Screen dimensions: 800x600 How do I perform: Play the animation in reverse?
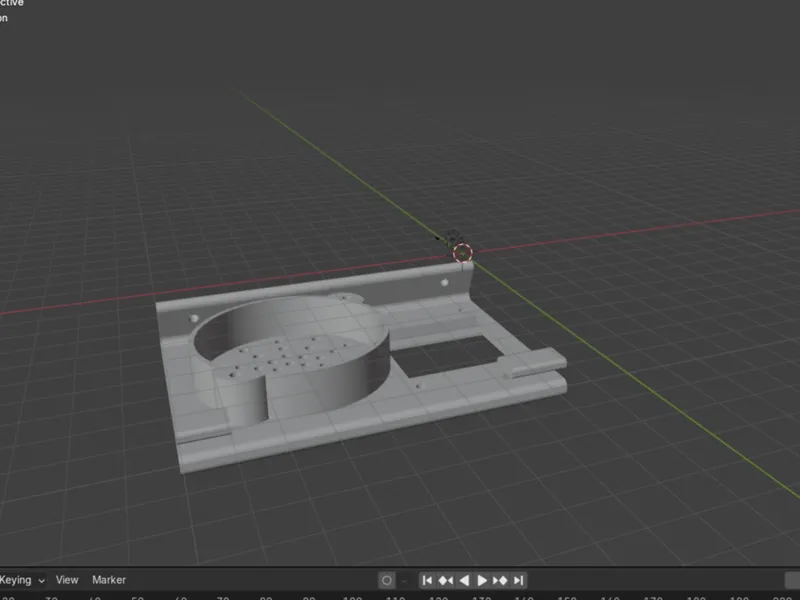(x=464, y=581)
